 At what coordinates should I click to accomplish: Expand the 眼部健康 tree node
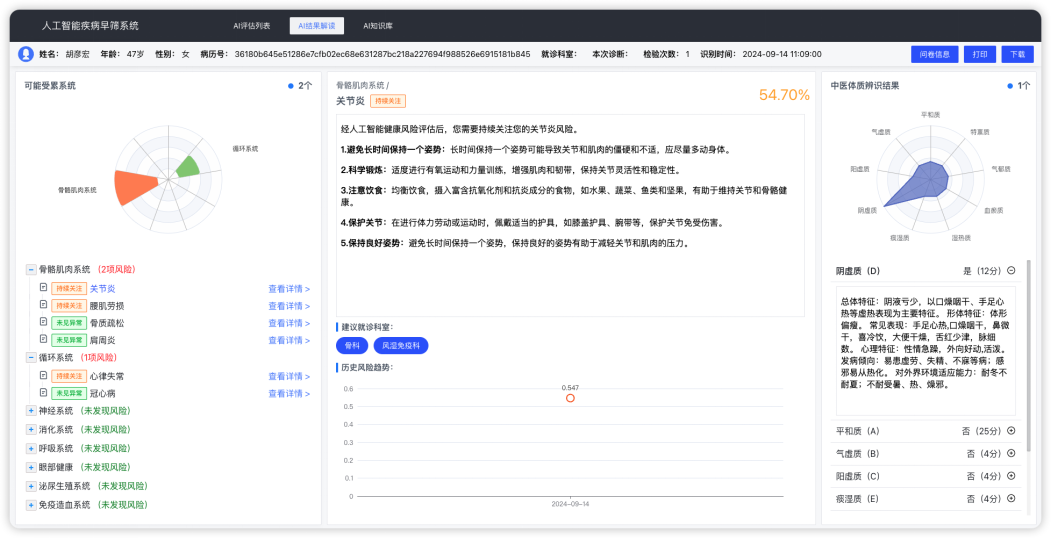(31, 467)
